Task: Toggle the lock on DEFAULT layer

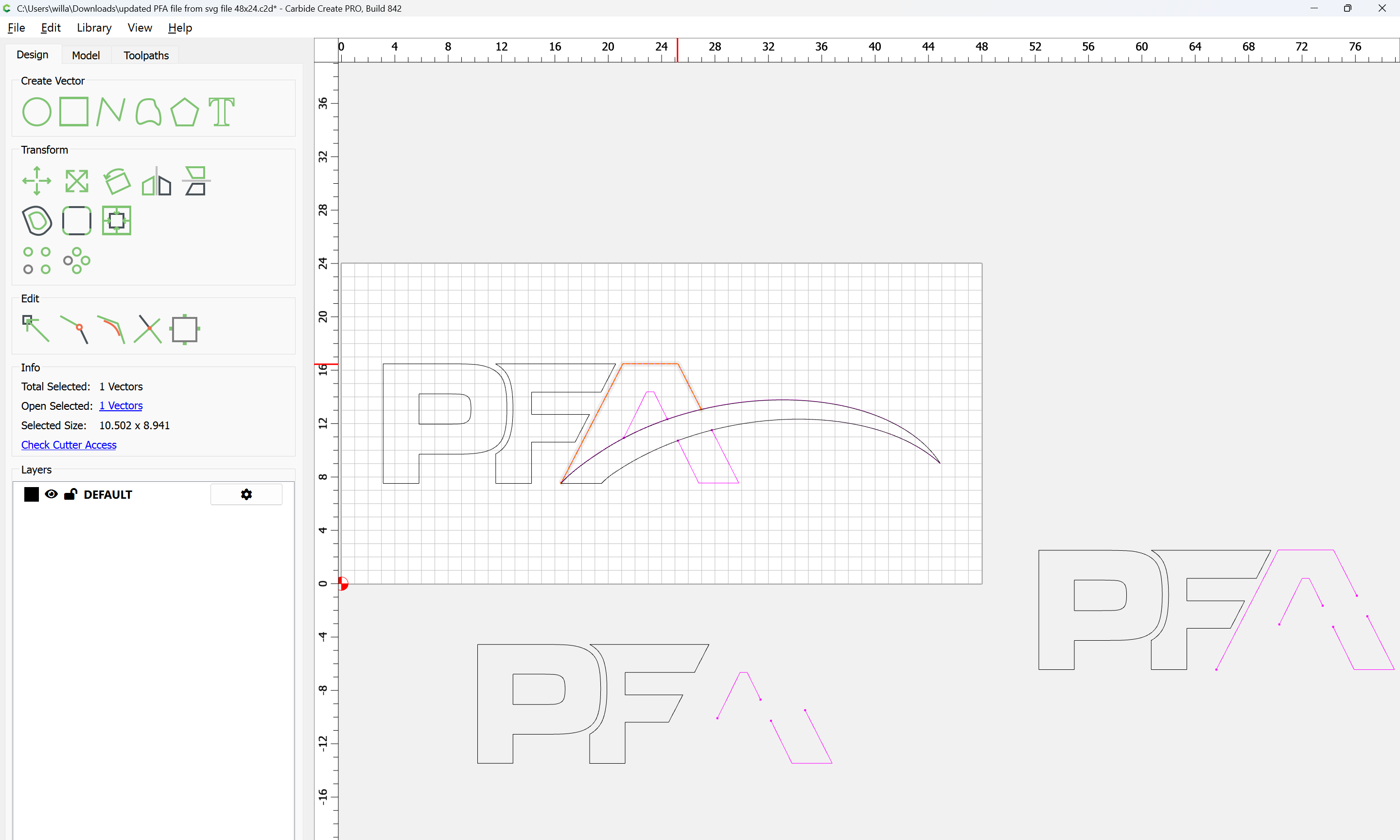Action: [x=70, y=494]
